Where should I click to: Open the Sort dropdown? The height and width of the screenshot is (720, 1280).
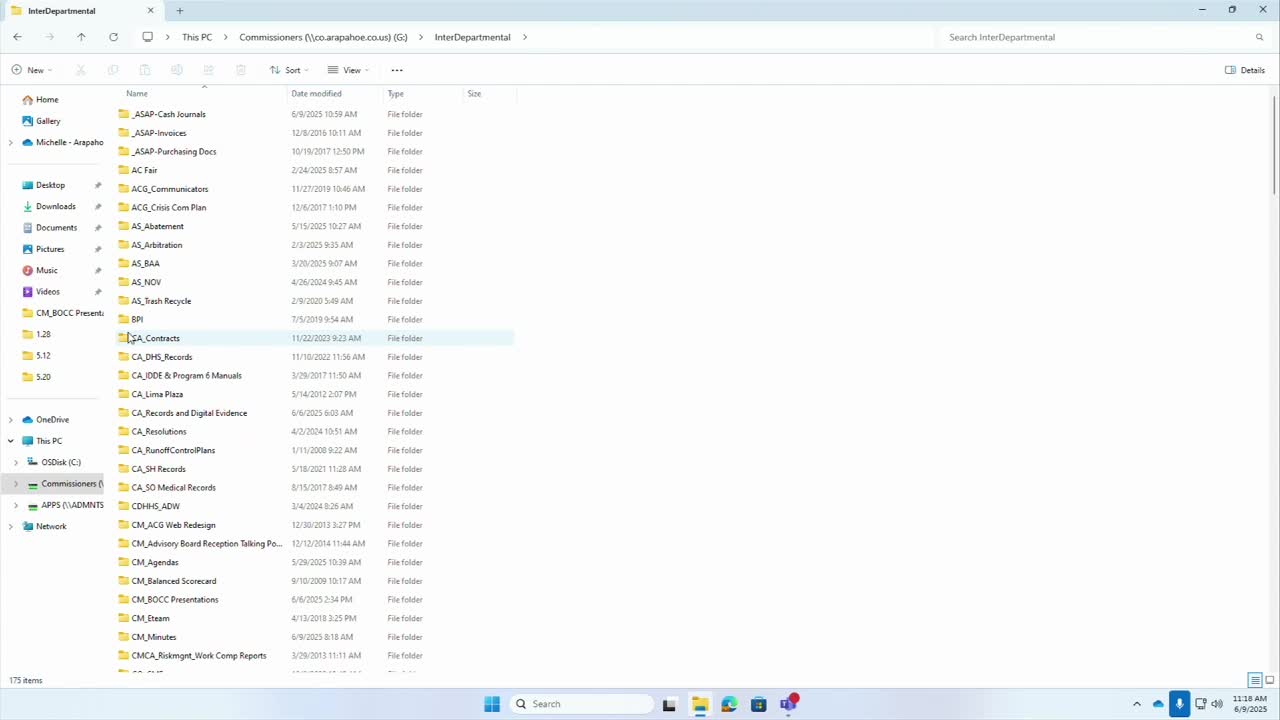pyautogui.click(x=289, y=70)
